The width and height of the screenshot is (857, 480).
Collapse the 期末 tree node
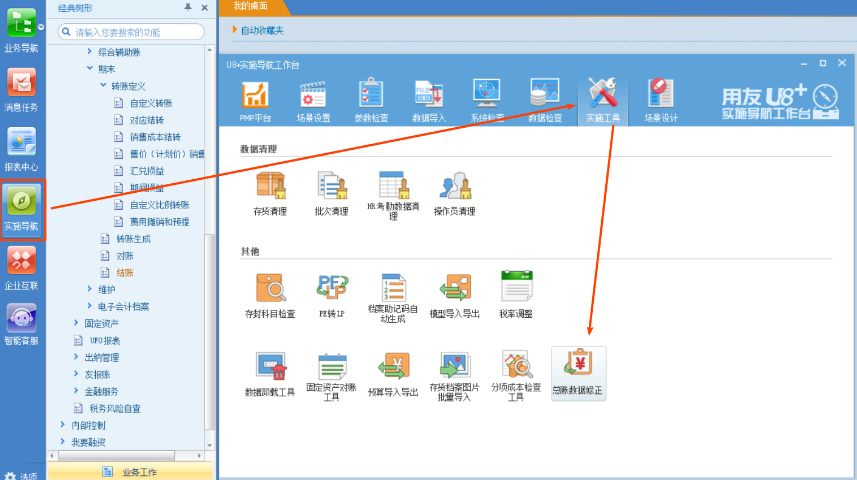pyautogui.click(x=88, y=69)
